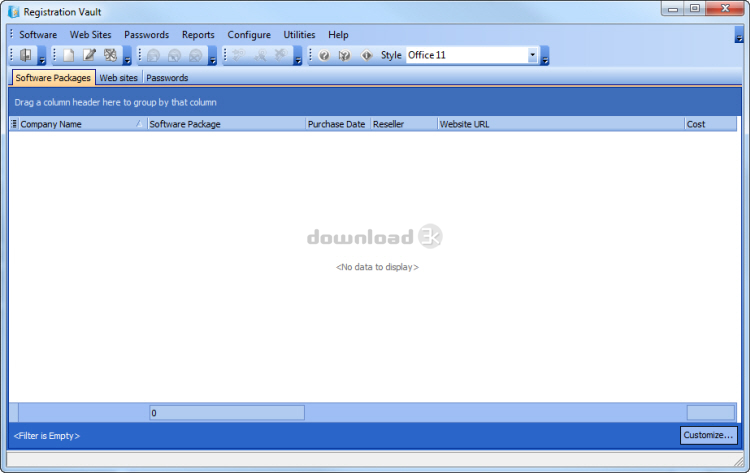Image resolution: width=750 pixels, height=473 pixels.
Task: Click the Help question mark icon
Action: point(324,55)
